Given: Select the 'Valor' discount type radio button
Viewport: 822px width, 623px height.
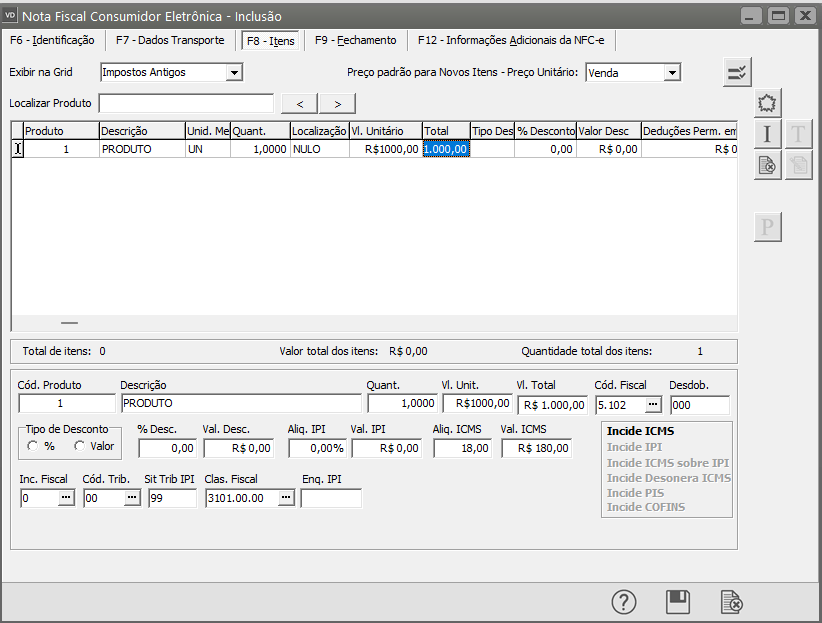Looking at the screenshot, I should point(79,446).
